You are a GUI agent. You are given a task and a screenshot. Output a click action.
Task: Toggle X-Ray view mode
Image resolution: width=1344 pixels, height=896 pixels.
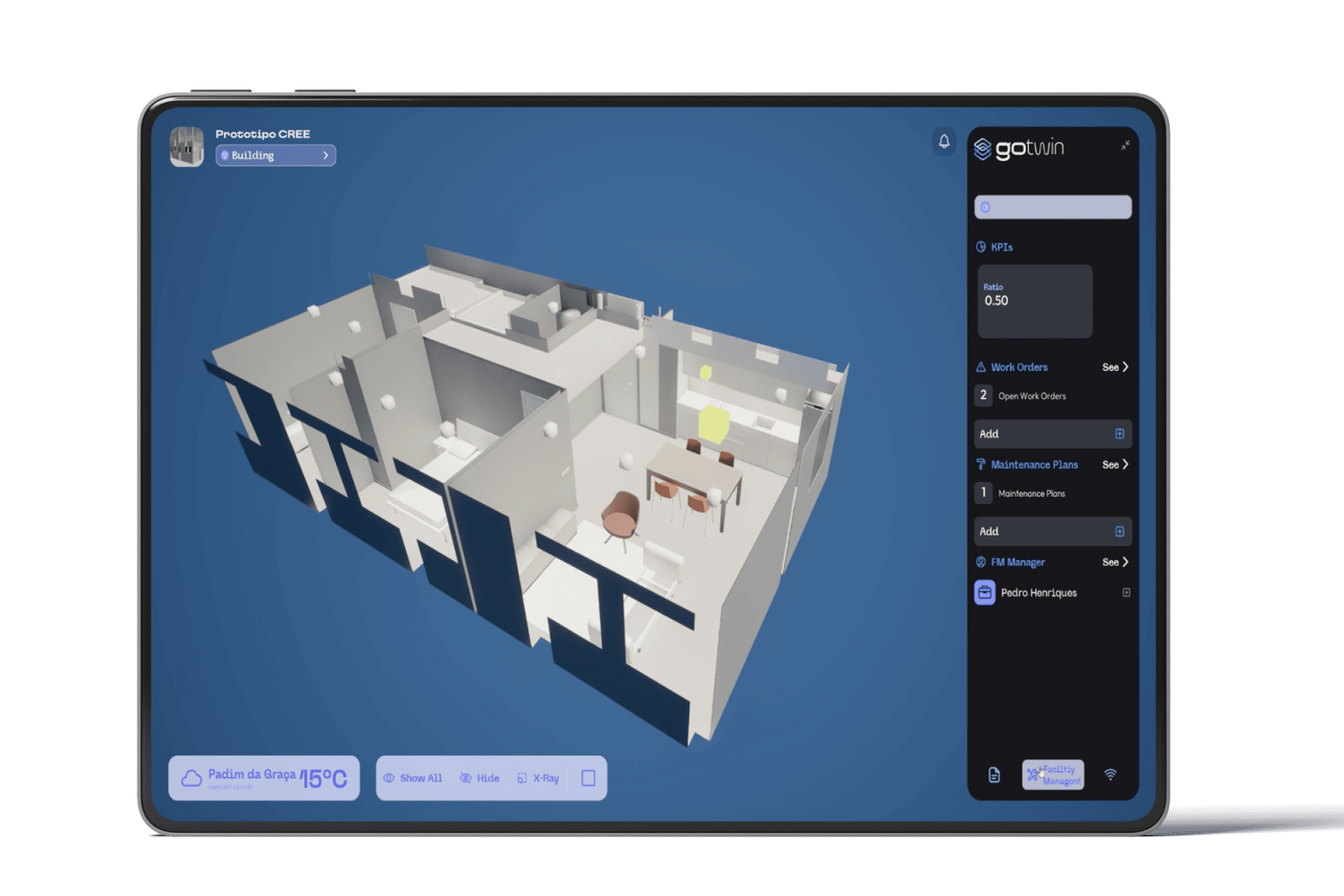click(538, 778)
